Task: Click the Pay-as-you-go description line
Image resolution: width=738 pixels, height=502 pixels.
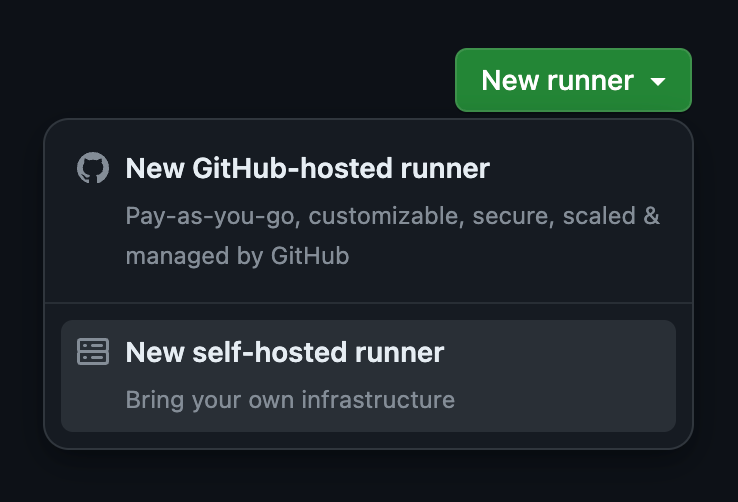Action: (392, 216)
